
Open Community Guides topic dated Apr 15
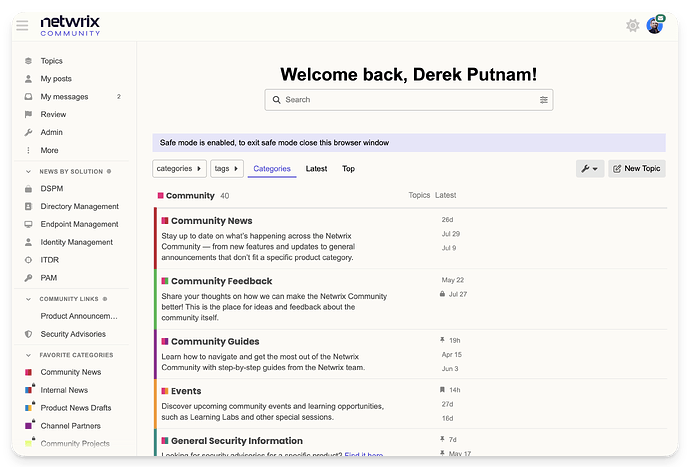point(451,354)
